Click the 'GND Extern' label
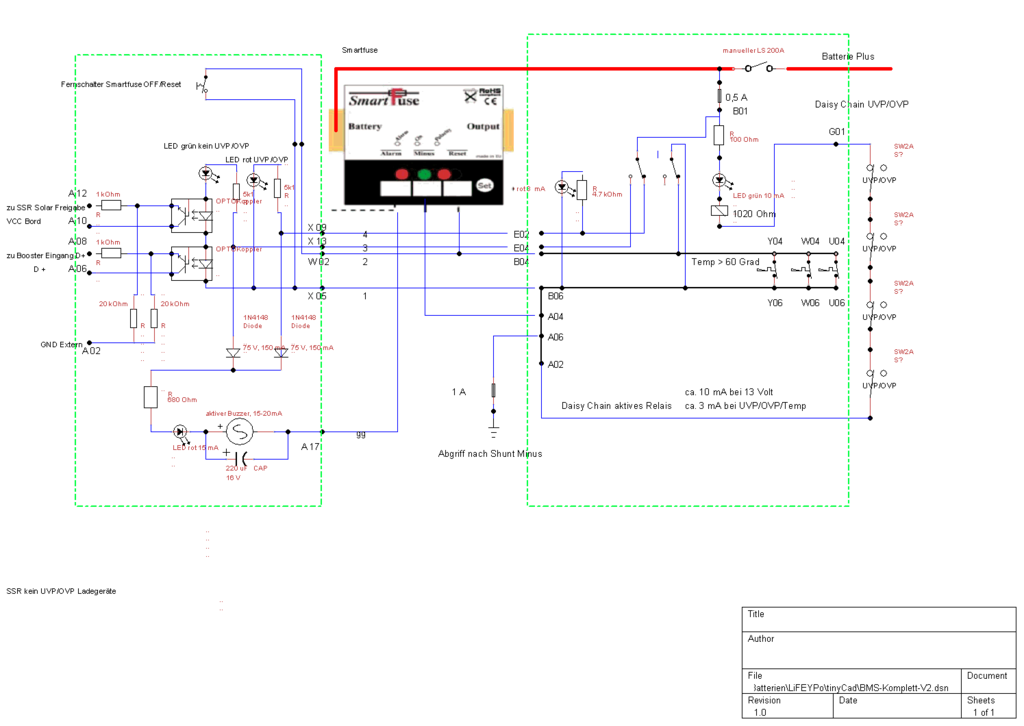 click(61, 345)
